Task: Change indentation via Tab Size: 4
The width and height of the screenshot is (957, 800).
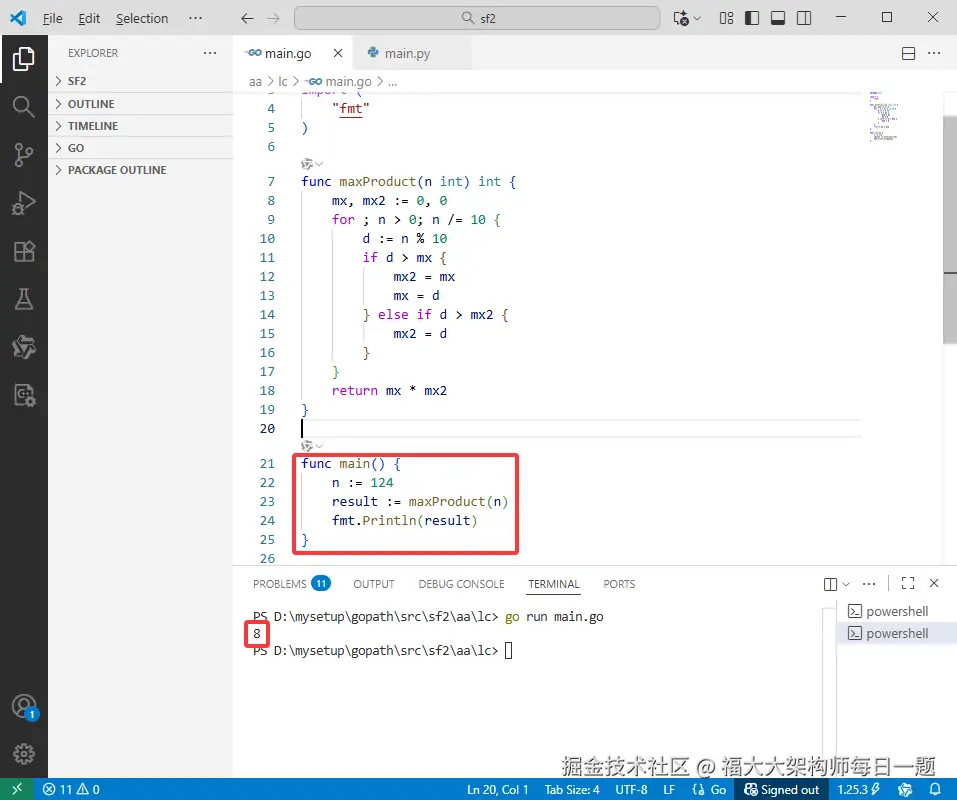Action: [x=572, y=790]
